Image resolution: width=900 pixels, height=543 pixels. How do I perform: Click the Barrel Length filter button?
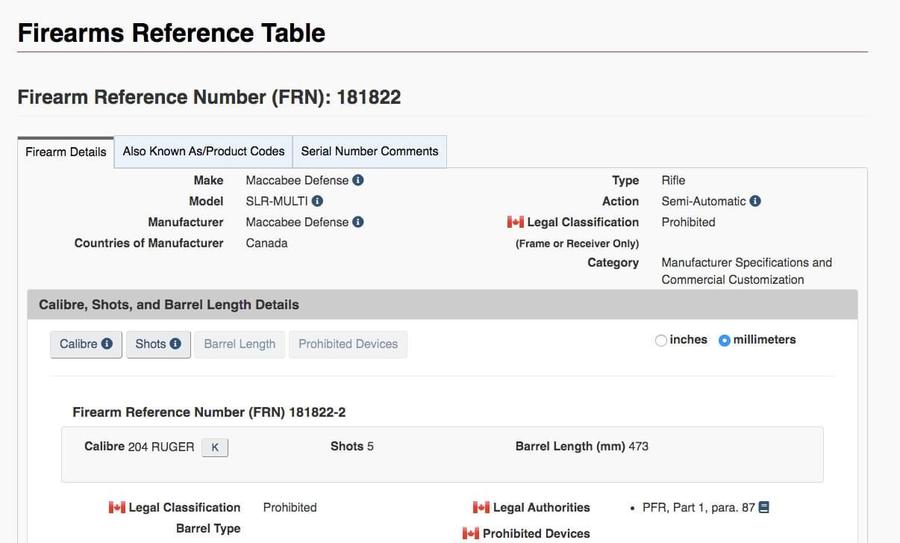pos(239,344)
